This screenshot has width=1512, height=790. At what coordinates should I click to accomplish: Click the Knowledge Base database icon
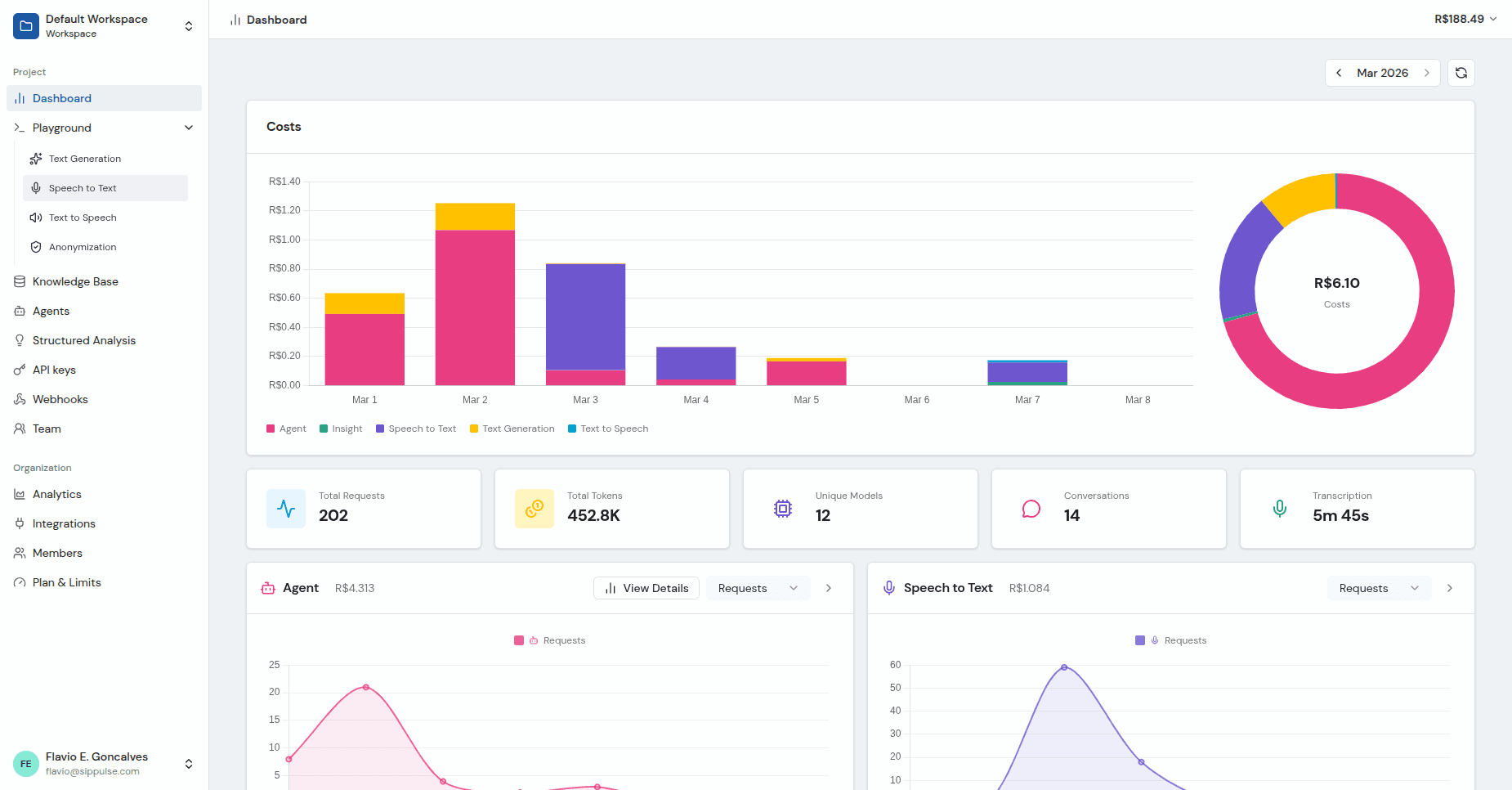(x=20, y=281)
